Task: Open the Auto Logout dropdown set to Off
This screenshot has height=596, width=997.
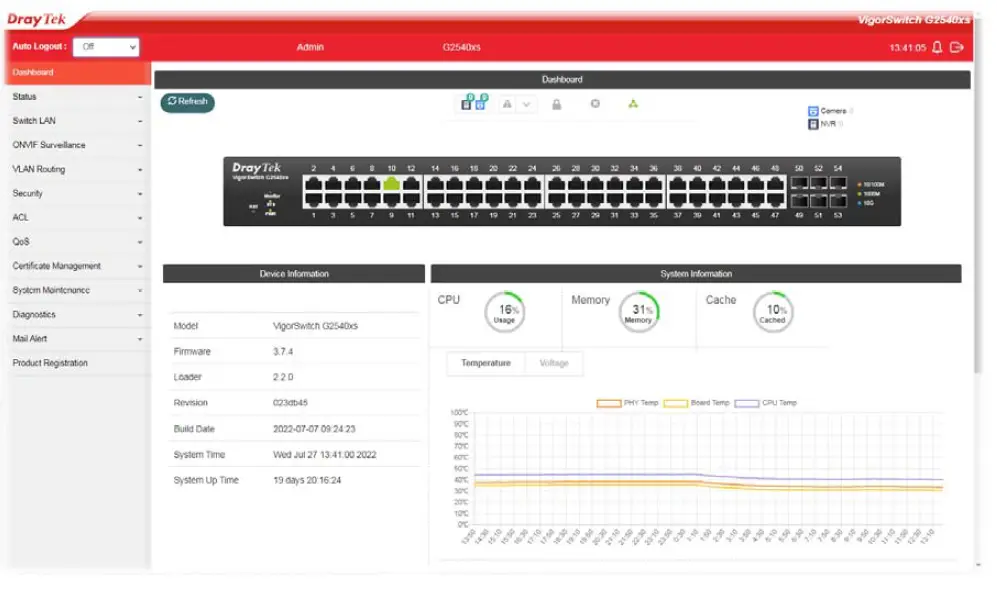Action: click(x=105, y=46)
